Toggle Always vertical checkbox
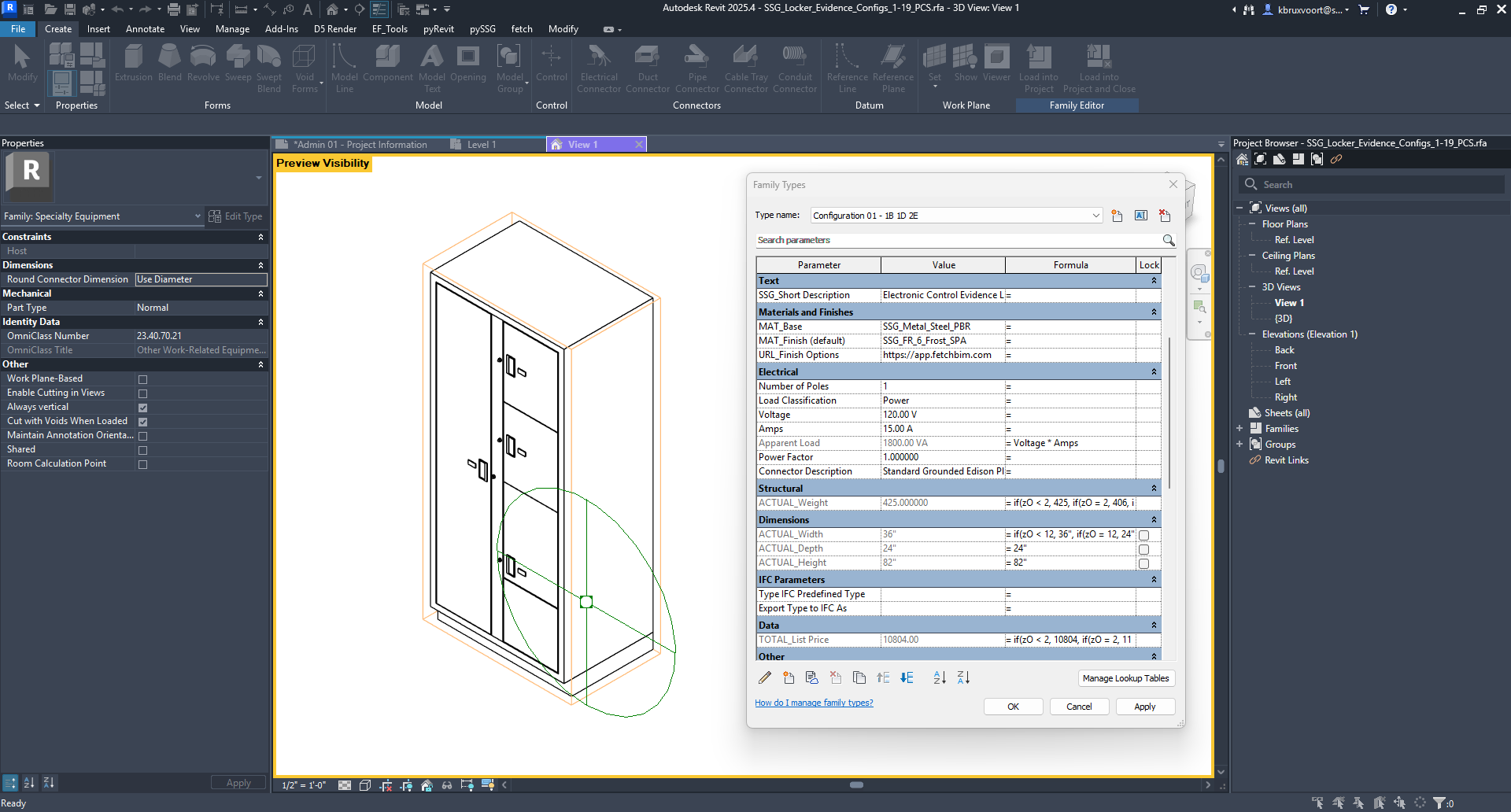This screenshot has height=812, width=1511. pyautogui.click(x=142, y=408)
